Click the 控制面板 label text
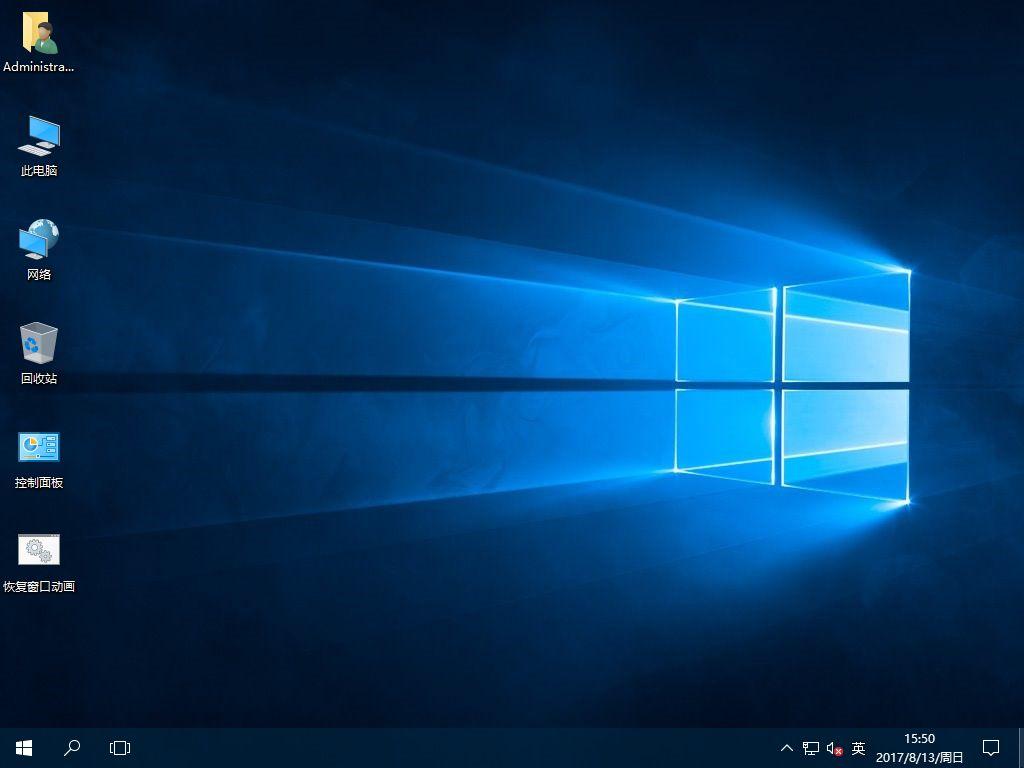Image resolution: width=1024 pixels, height=768 pixels. point(39,483)
